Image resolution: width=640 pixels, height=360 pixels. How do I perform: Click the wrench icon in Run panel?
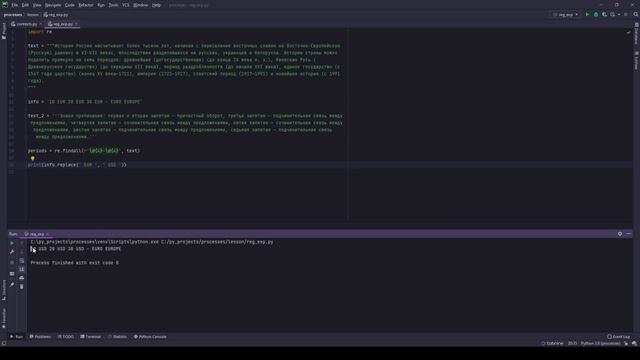pos(12,252)
